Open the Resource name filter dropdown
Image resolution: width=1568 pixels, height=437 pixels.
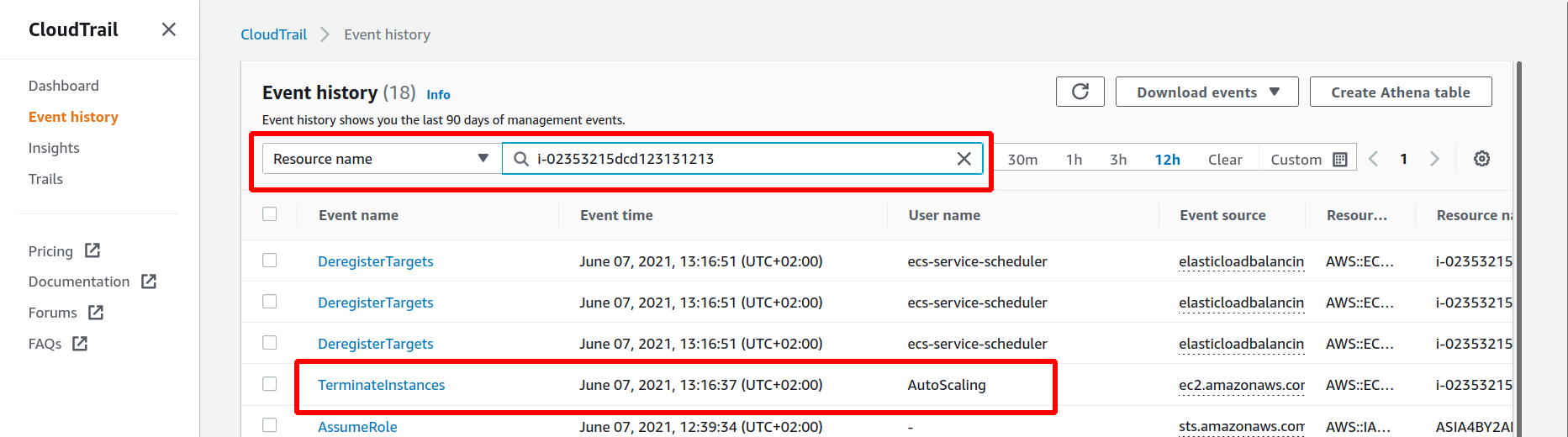coord(382,159)
